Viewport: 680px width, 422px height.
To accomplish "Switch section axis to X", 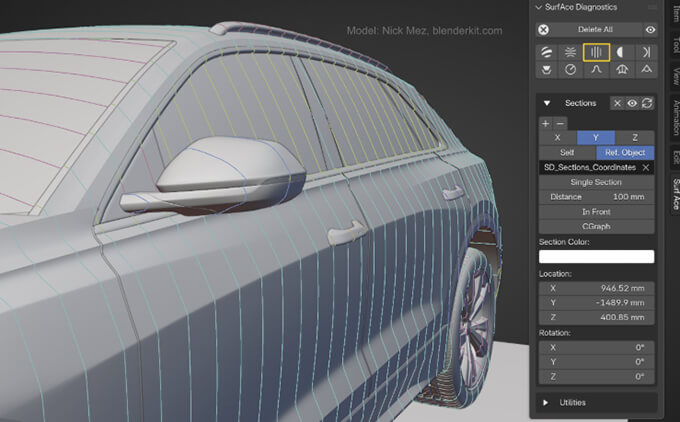I will tap(557, 137).
